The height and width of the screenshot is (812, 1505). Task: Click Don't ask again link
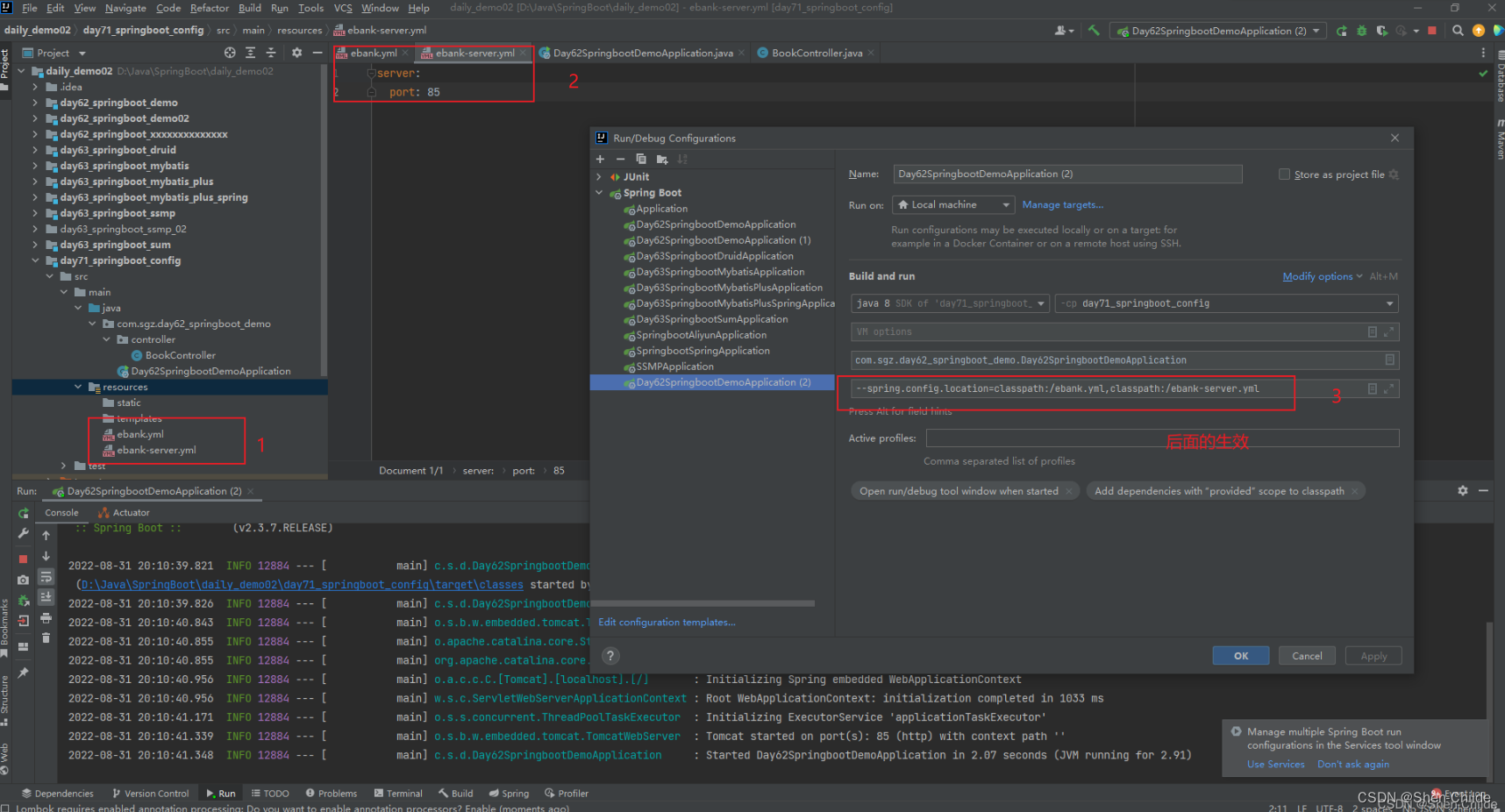point(1353,765)
